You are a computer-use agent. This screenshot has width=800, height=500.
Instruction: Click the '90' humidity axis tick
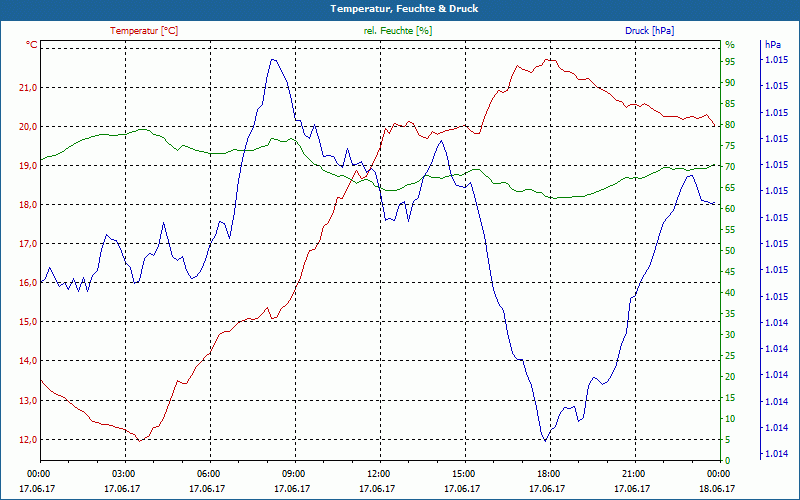[730, 83]
